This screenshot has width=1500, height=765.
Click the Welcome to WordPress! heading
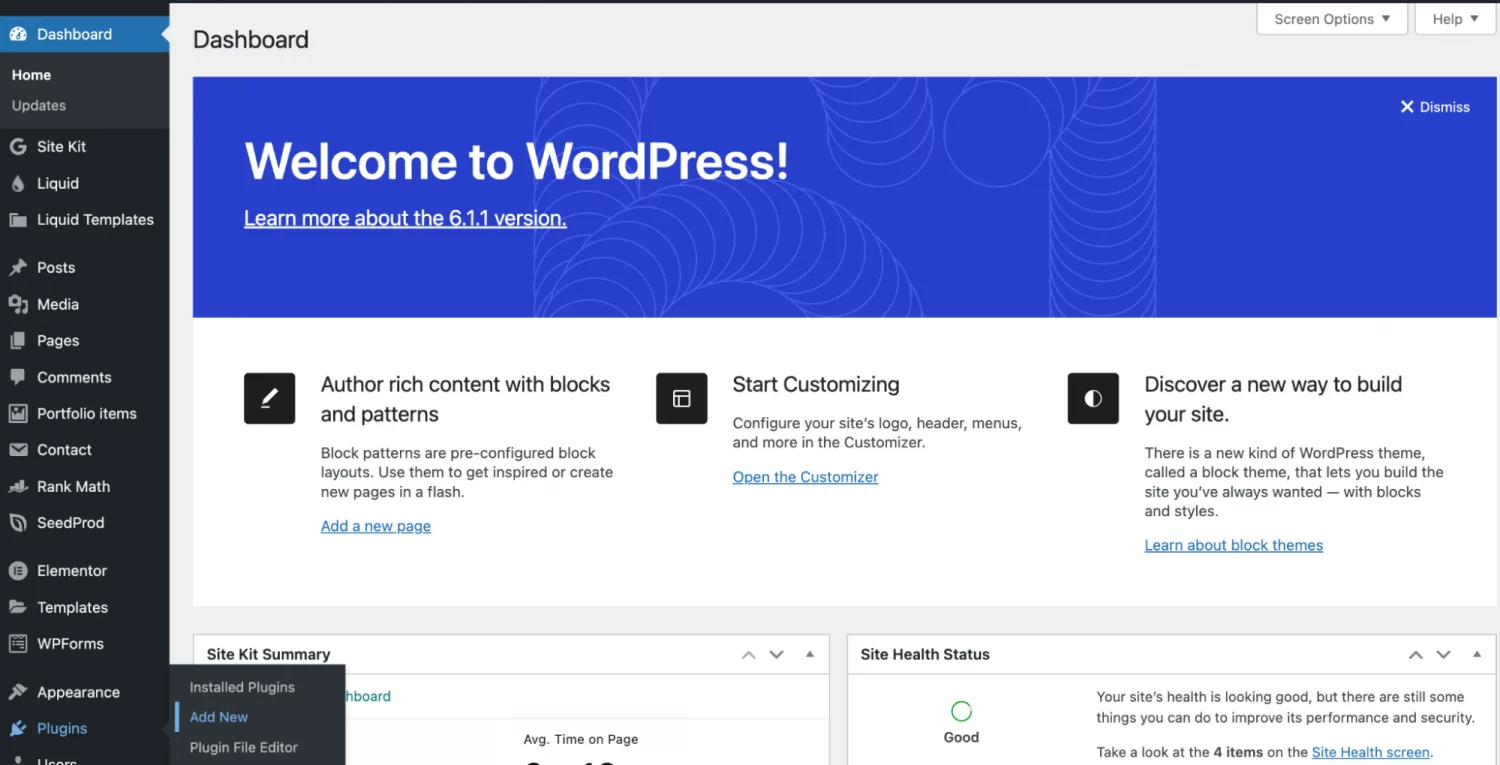pos(517,161)
